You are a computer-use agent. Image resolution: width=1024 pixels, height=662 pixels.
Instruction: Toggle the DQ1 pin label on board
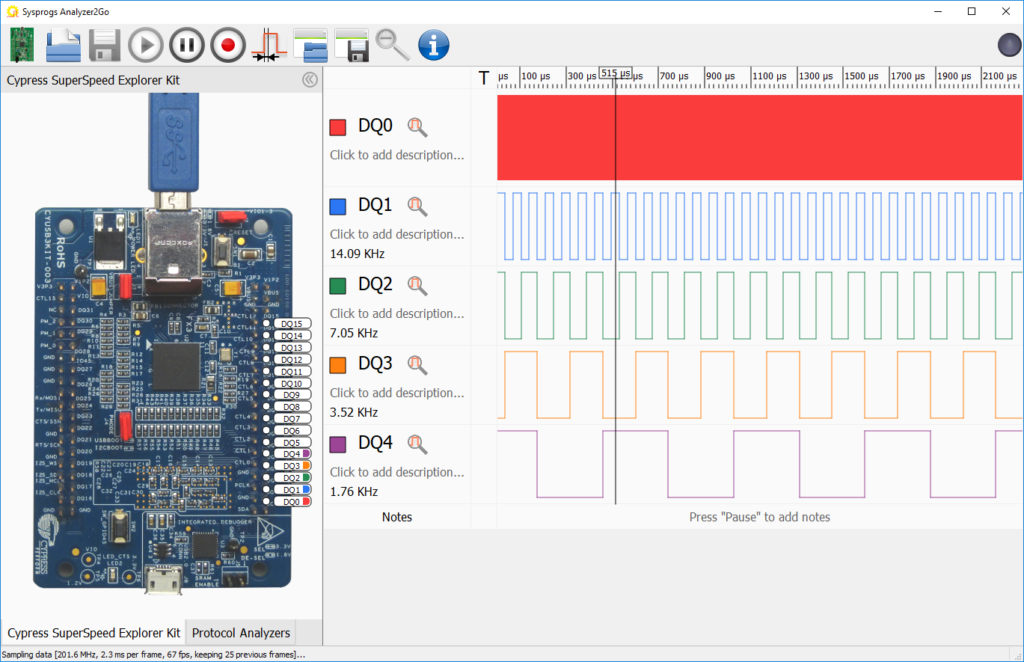click(292, 489)
